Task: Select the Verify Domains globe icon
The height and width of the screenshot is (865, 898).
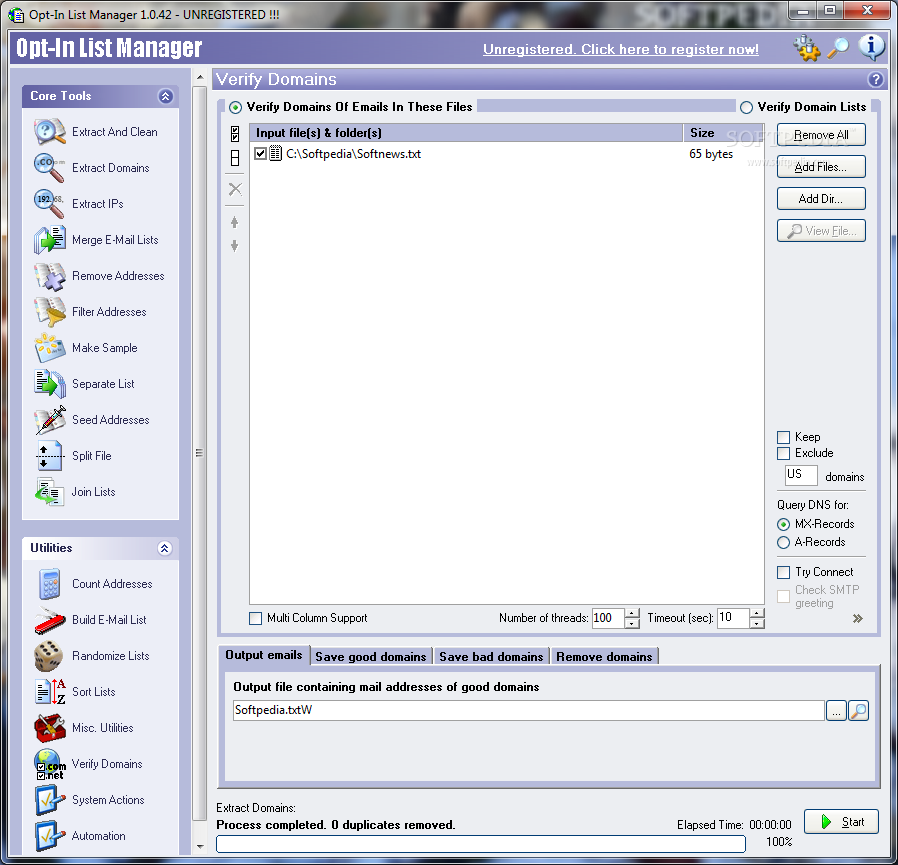Action: coord(49,764)
